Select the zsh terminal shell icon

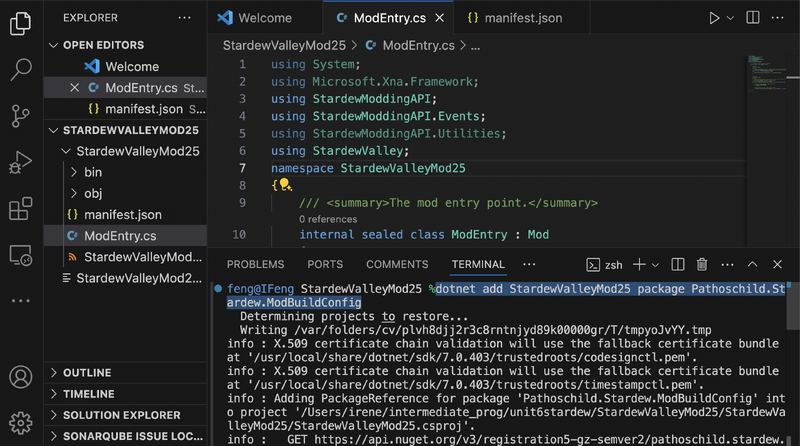[x=593, y=265]
